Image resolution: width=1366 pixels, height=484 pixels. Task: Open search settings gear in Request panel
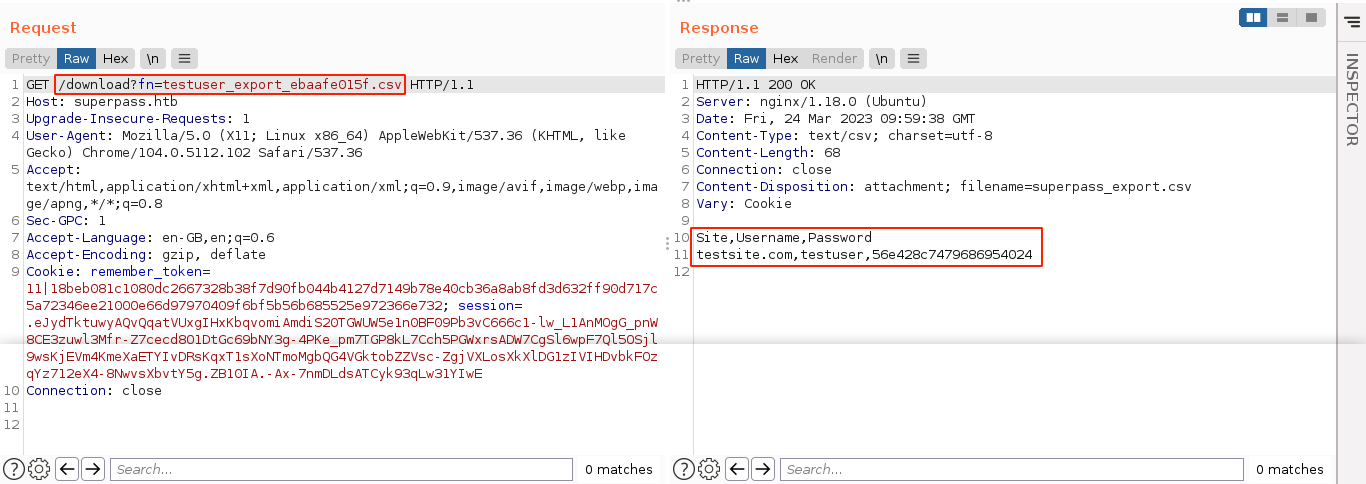(40, 469)
